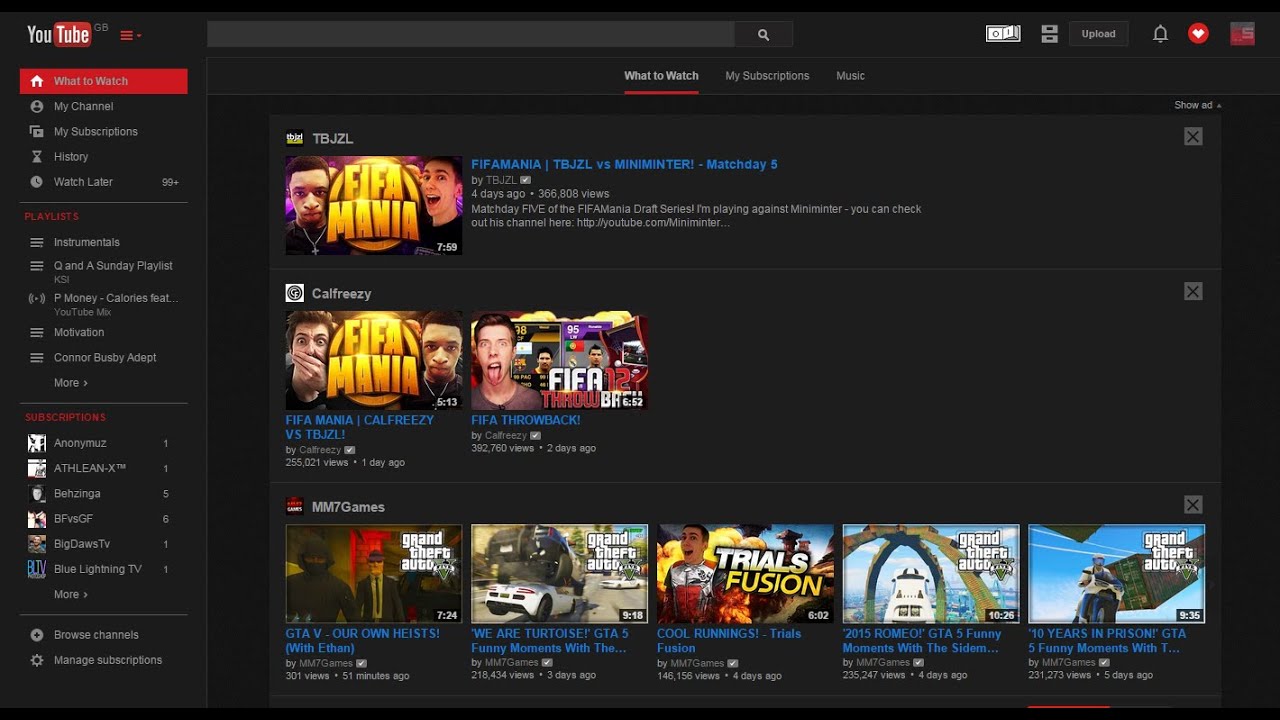This screenshot has width=1280, height=720.
Task: Click the Instrumentals playlist list icon
Action: pos(37,242)
